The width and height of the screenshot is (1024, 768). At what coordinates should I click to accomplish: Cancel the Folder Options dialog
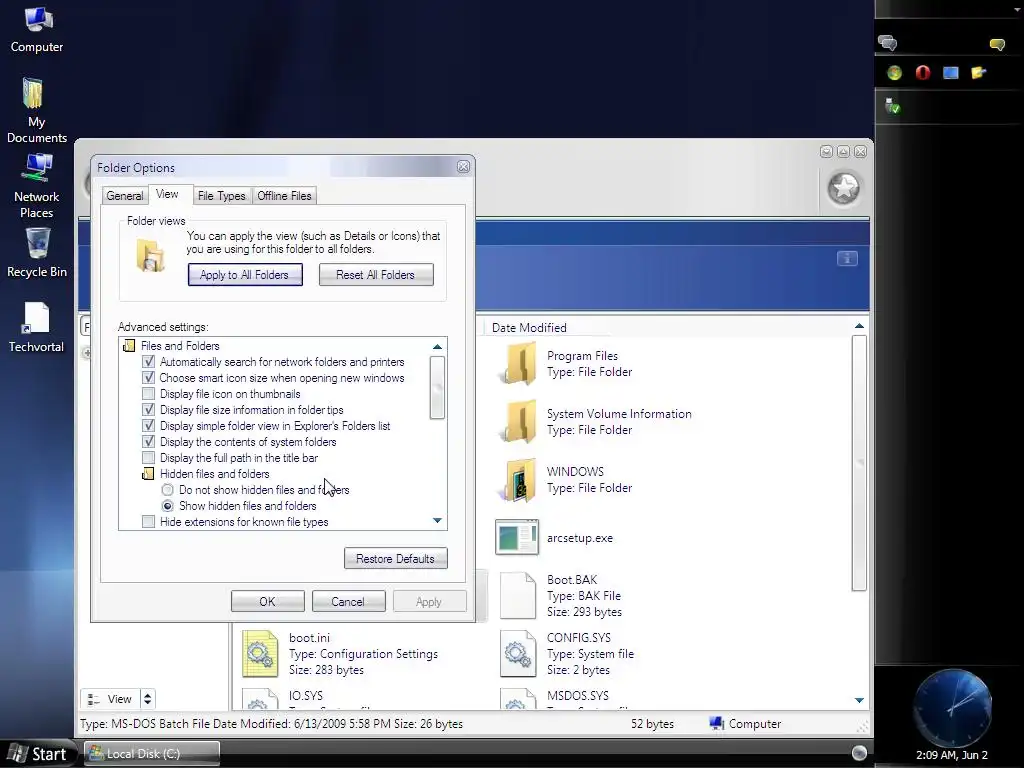pos(349,601)
